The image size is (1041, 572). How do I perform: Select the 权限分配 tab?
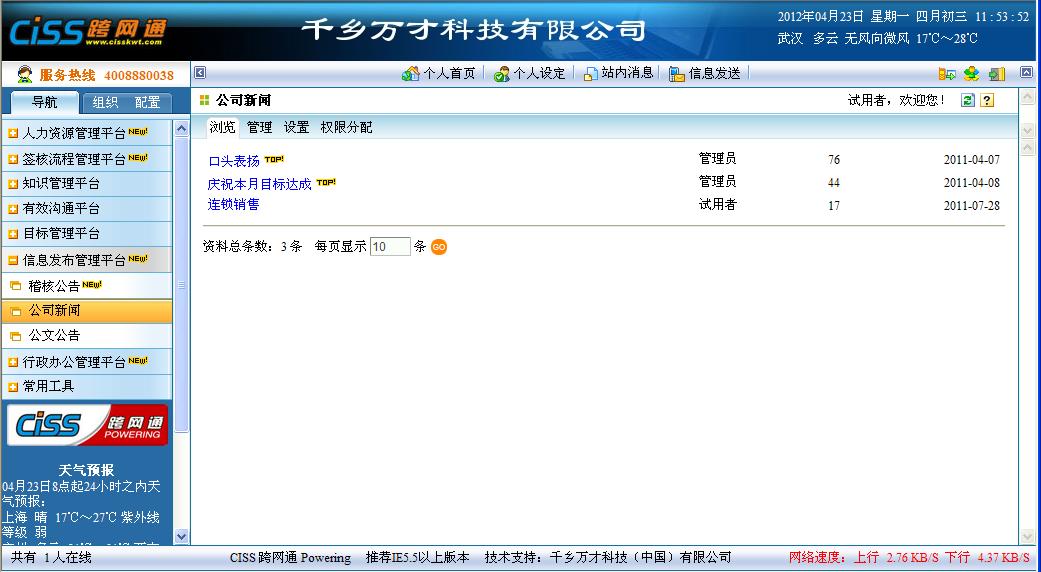tap(347, 127)
